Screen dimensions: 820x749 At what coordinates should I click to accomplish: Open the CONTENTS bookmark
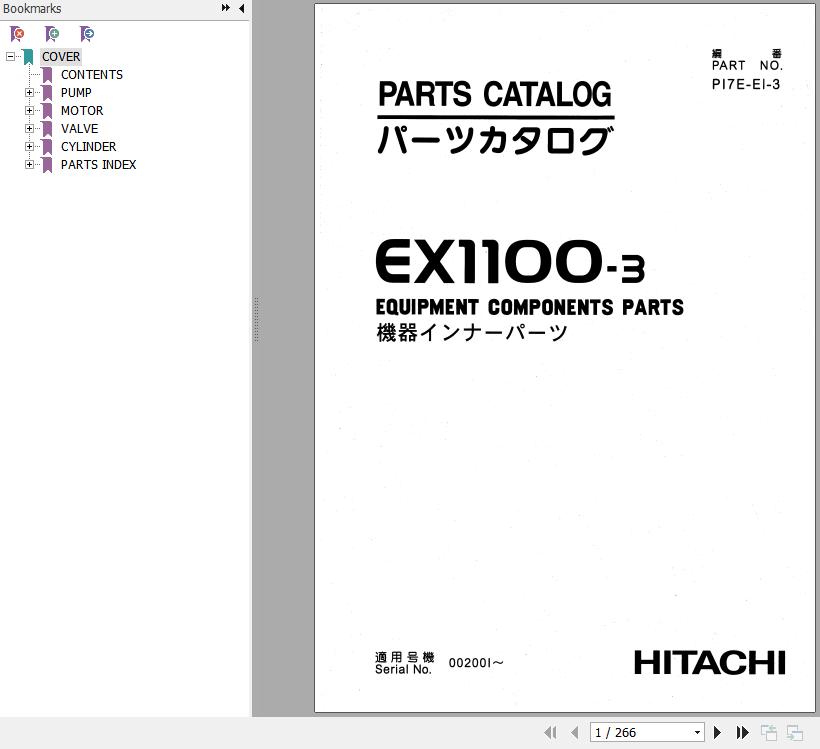coord(92,75)
